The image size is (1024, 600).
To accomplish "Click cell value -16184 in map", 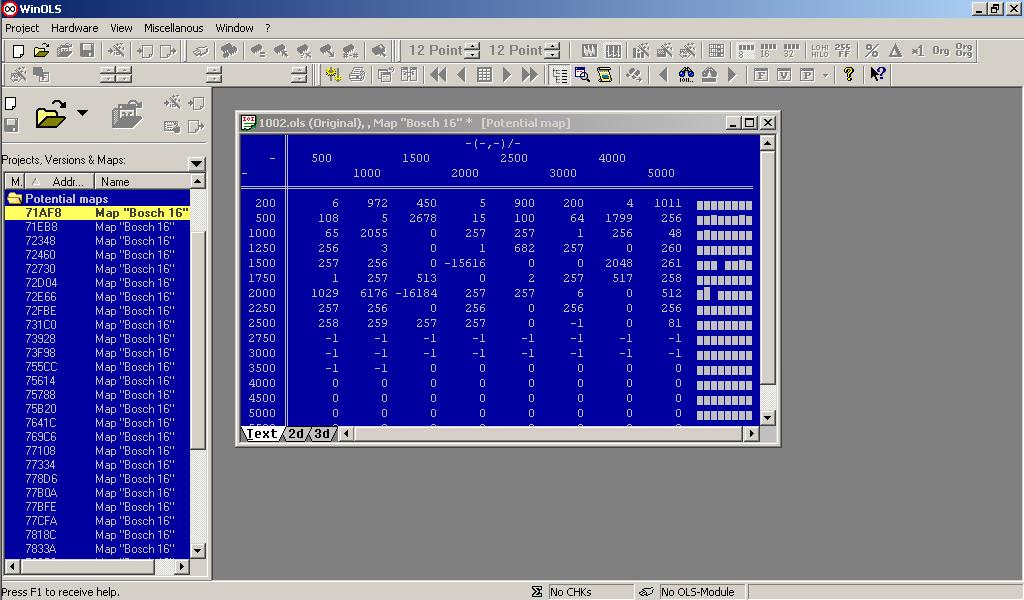I will [415, 293].
